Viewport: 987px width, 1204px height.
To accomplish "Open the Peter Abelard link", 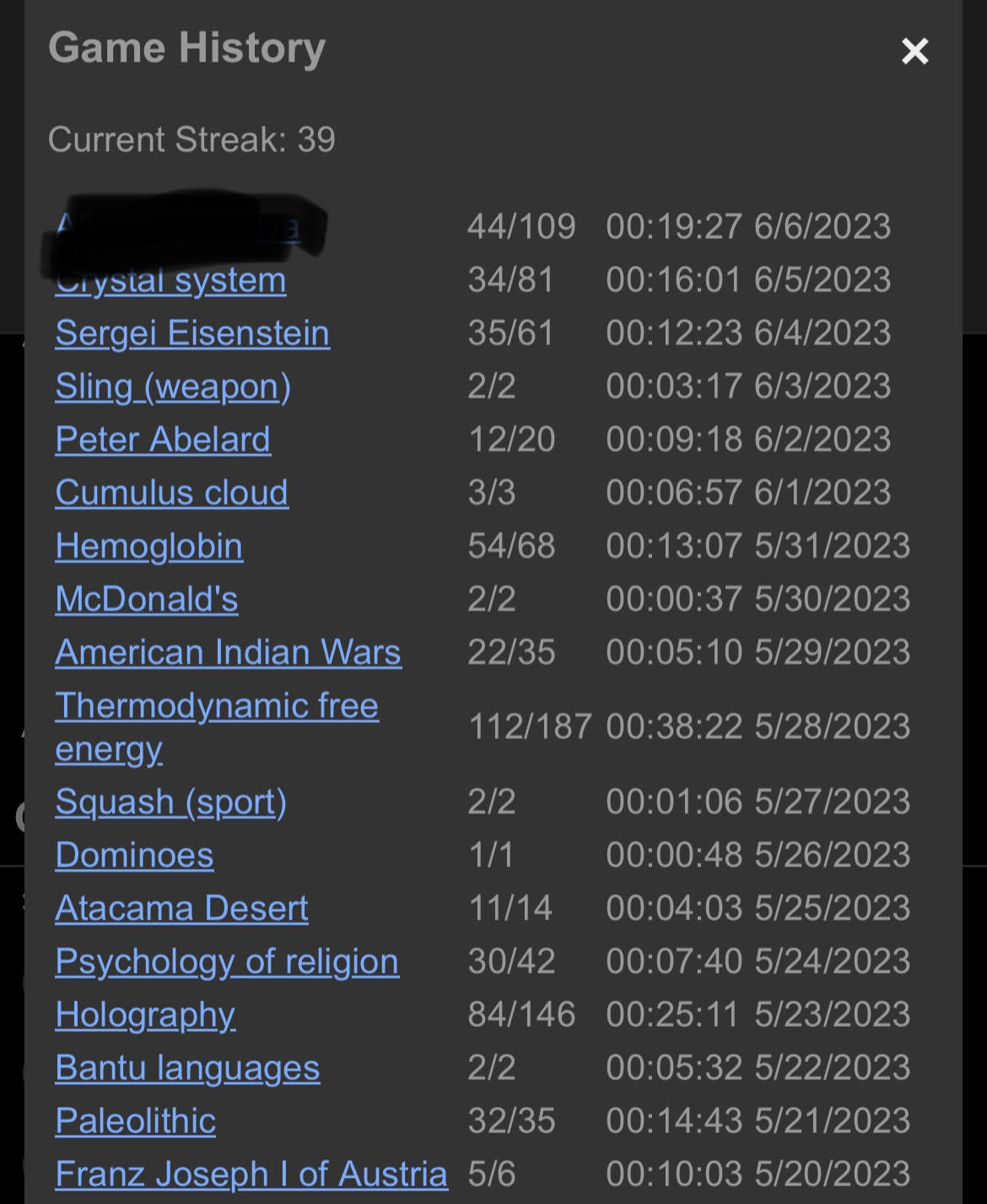I will click(x=163, y=440).
